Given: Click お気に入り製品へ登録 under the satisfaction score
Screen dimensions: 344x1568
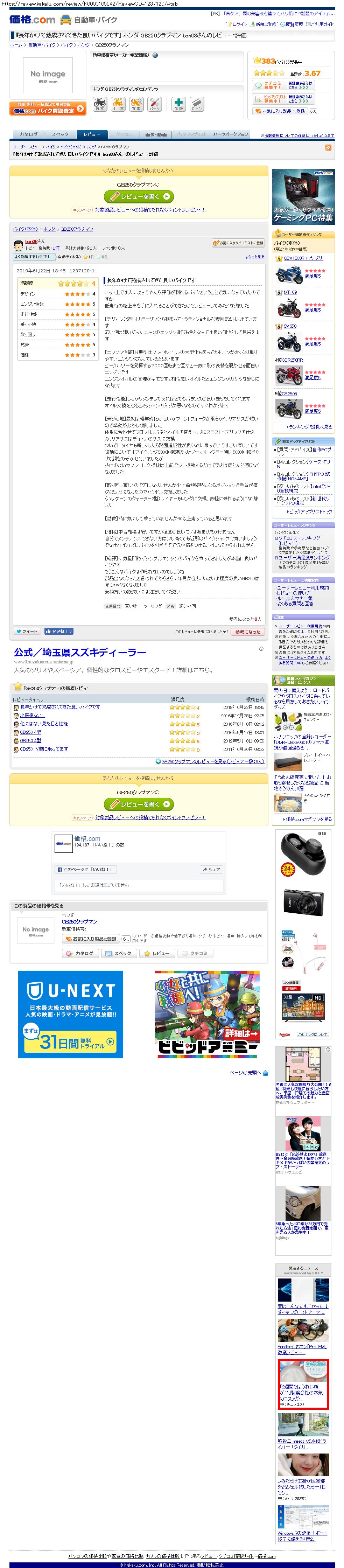Looking at the screenshot, I should (280, 111).
